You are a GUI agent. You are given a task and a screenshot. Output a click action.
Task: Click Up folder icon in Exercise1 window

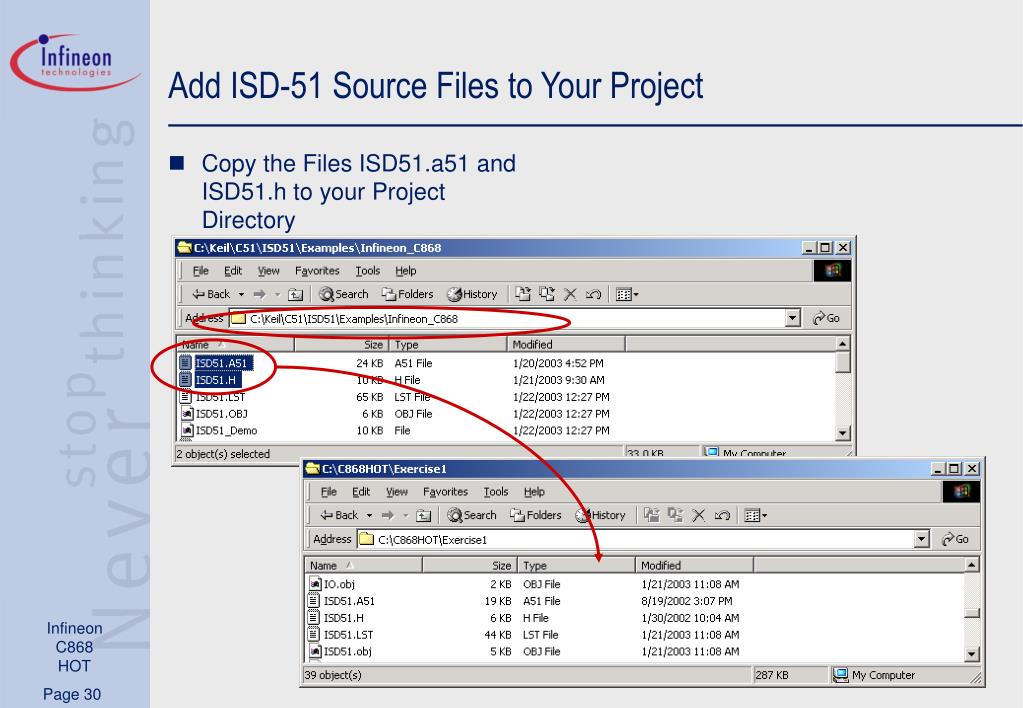tap(423, 516)
